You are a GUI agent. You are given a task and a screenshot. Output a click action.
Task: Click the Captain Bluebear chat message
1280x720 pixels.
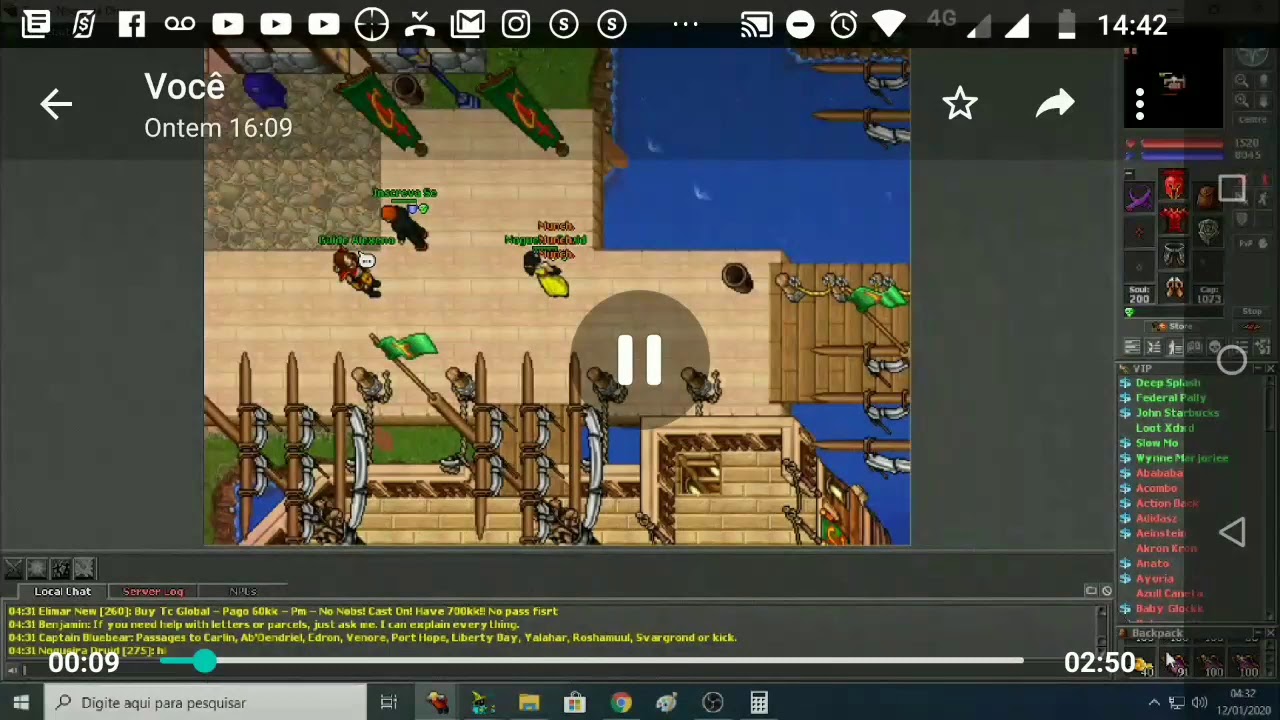click(372, 637)
